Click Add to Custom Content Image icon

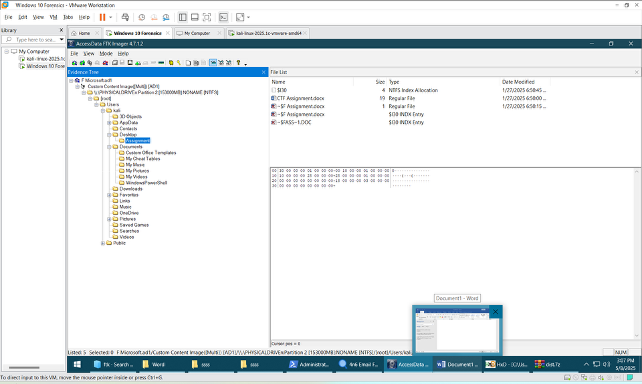[138, 63]
